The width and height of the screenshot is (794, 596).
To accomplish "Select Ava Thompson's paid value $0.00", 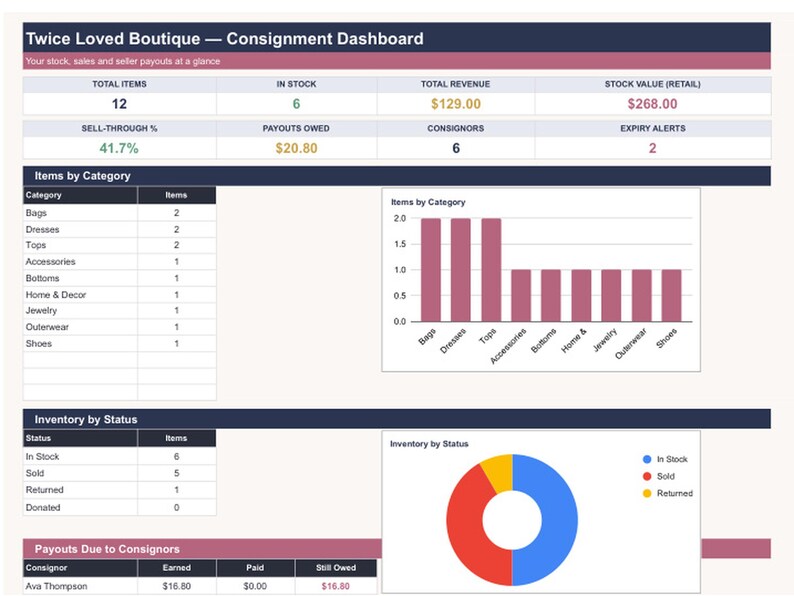I will click(255, 586).
